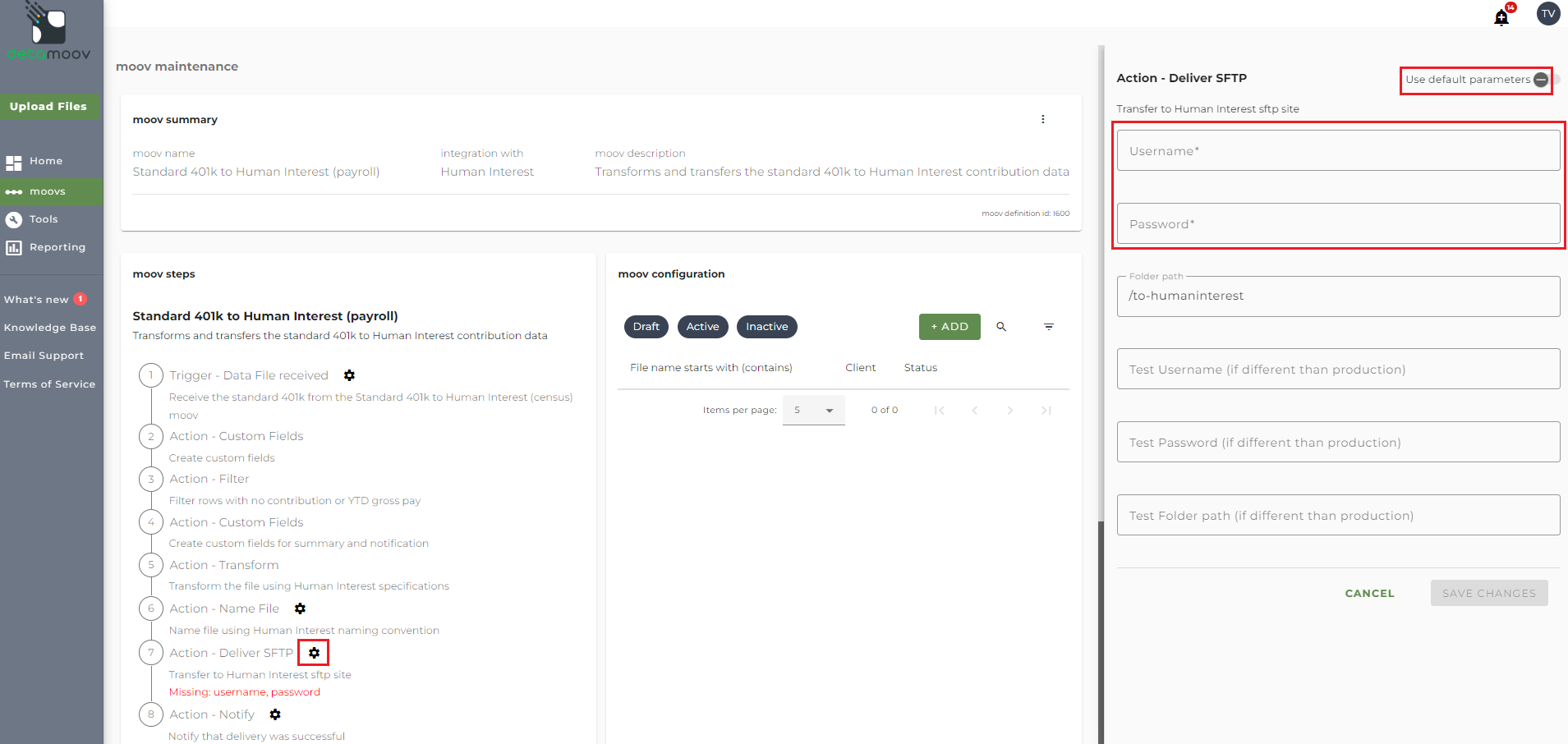Click the What's new notification badge

click(x=80, y=299)
